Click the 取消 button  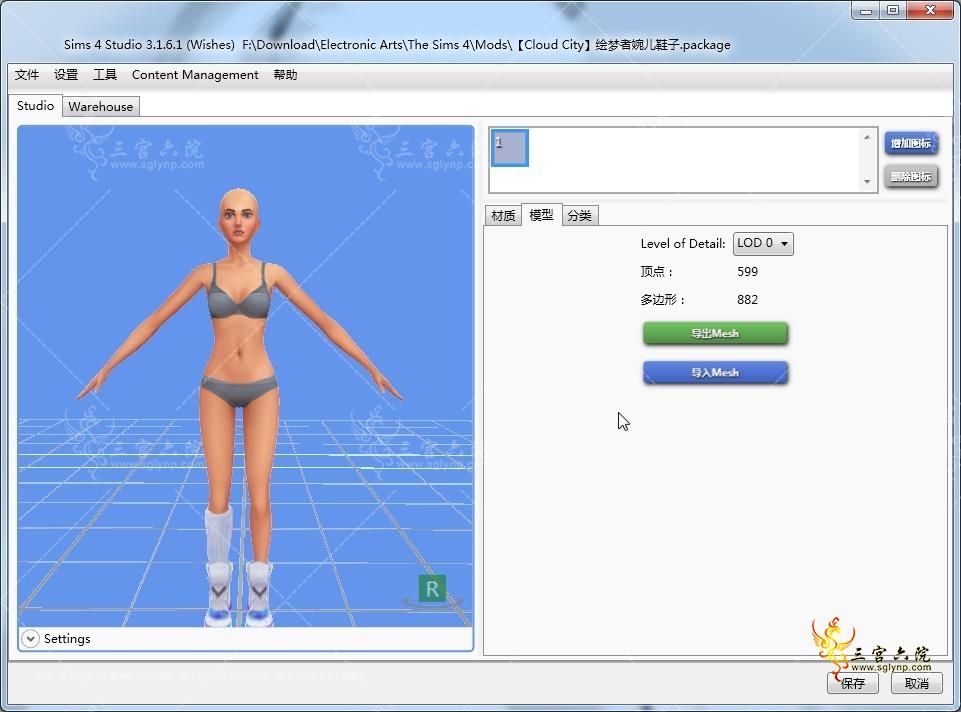coord(917,683)
